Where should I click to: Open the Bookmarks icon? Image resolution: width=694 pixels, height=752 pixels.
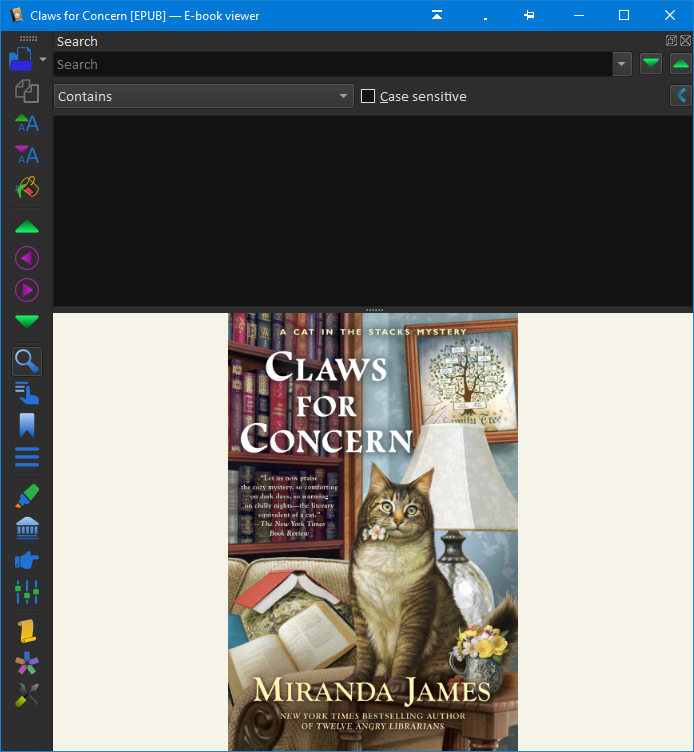coord(27,425)
